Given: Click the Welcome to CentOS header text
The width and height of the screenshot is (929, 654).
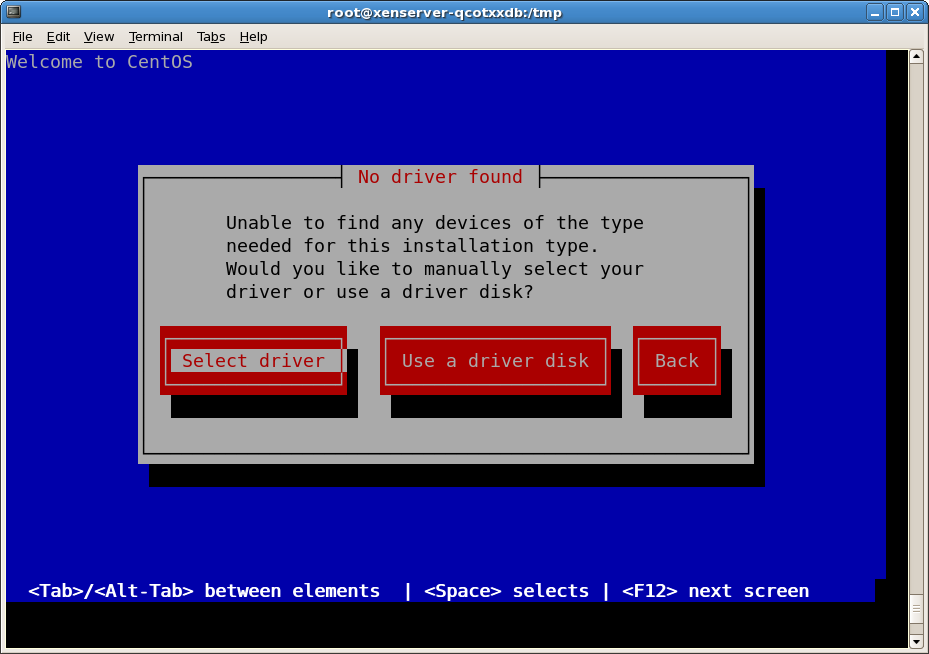Looking at the screenshot, I should [99, 62].
